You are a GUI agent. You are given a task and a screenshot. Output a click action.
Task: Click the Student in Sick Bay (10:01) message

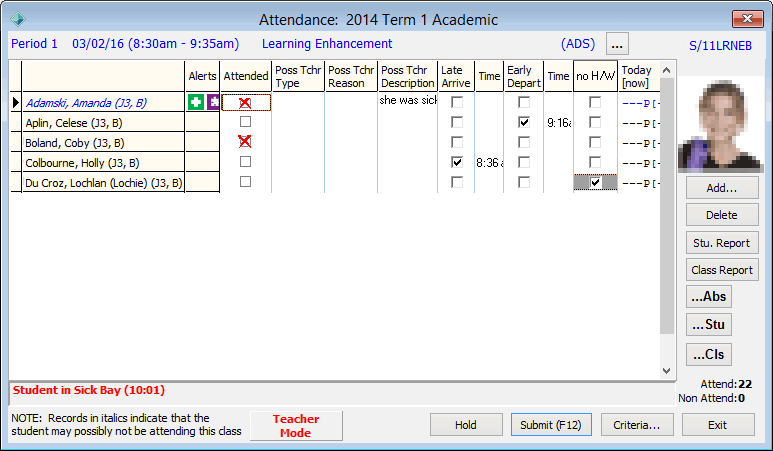(89, 390)
